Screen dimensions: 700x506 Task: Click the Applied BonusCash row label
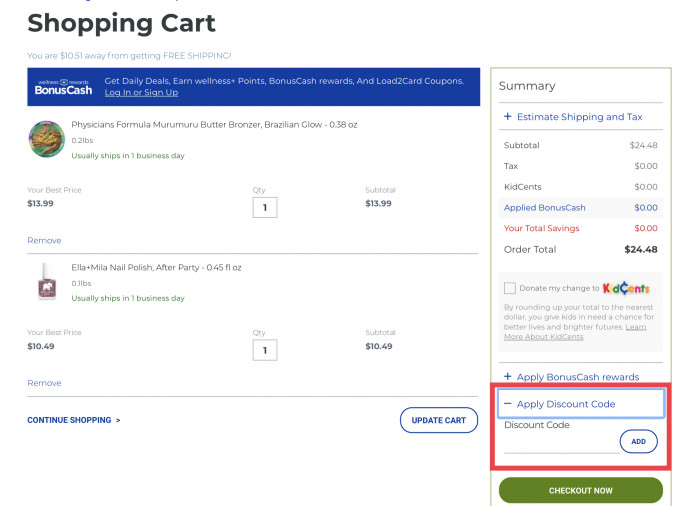tap(544, 208)
